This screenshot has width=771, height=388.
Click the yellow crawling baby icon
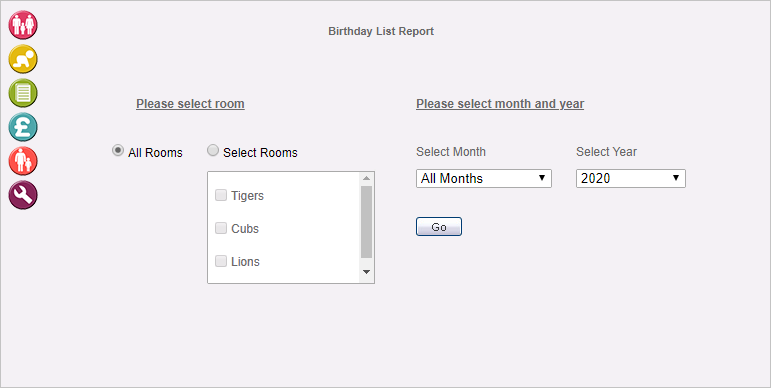tap(23, 59)
